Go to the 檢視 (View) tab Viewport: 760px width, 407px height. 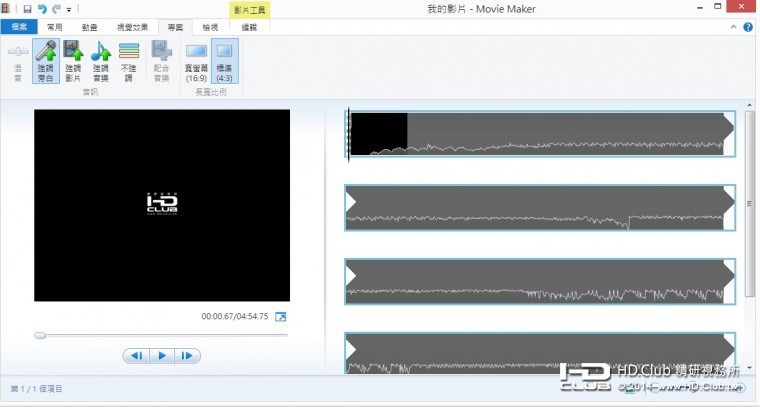coord(210,27)
